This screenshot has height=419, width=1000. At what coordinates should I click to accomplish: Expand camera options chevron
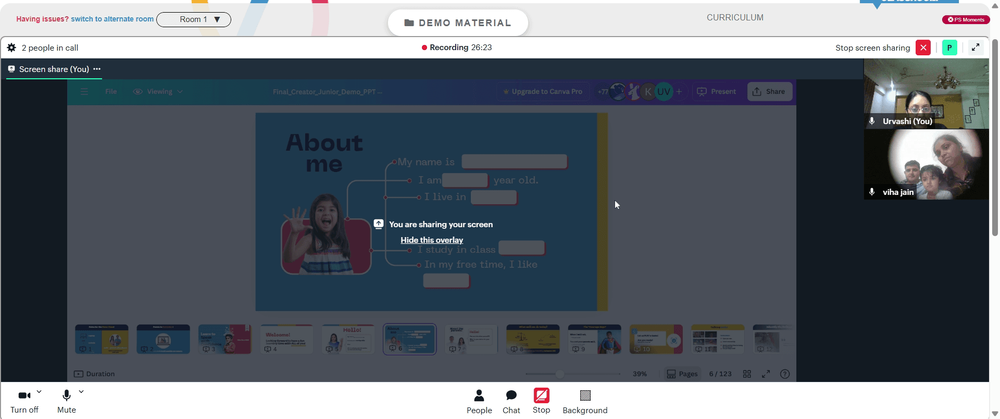(x=39, y=392)
